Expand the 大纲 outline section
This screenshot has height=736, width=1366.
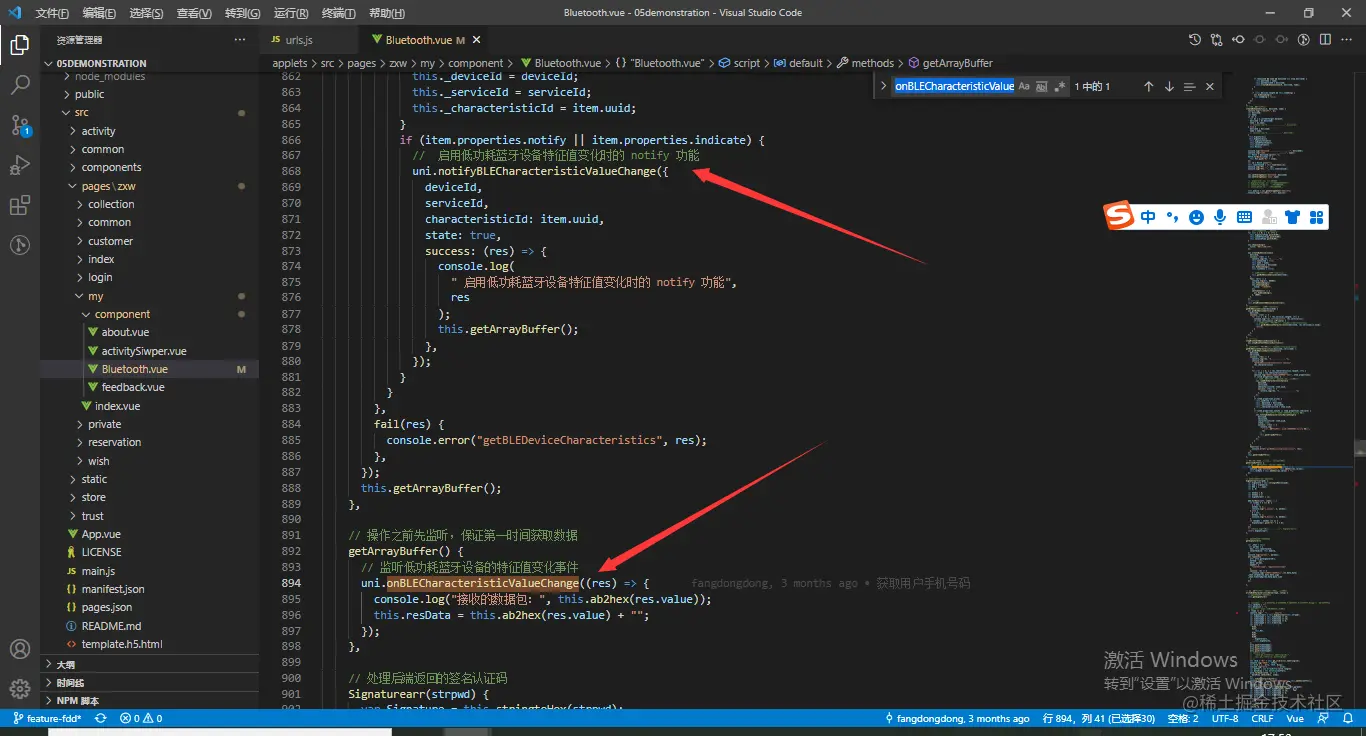tap(150, 664)
